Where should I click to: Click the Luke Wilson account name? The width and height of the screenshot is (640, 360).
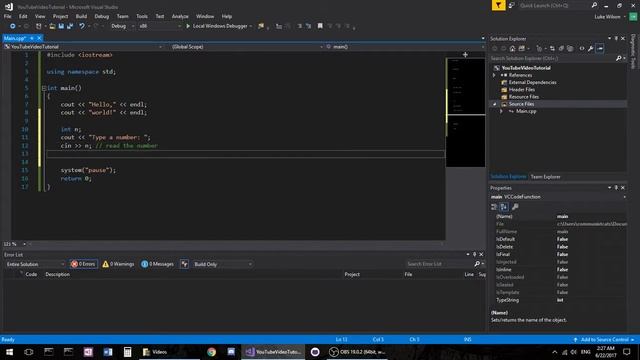(607, 17)
